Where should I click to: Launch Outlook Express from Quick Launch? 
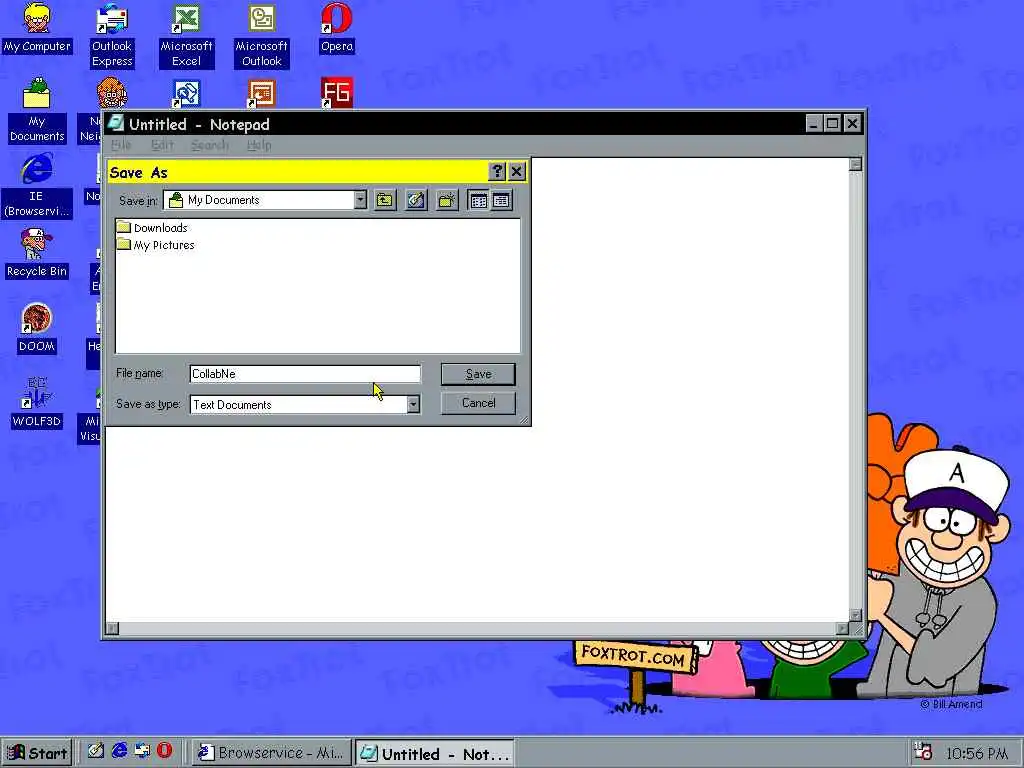click(142, 751)
